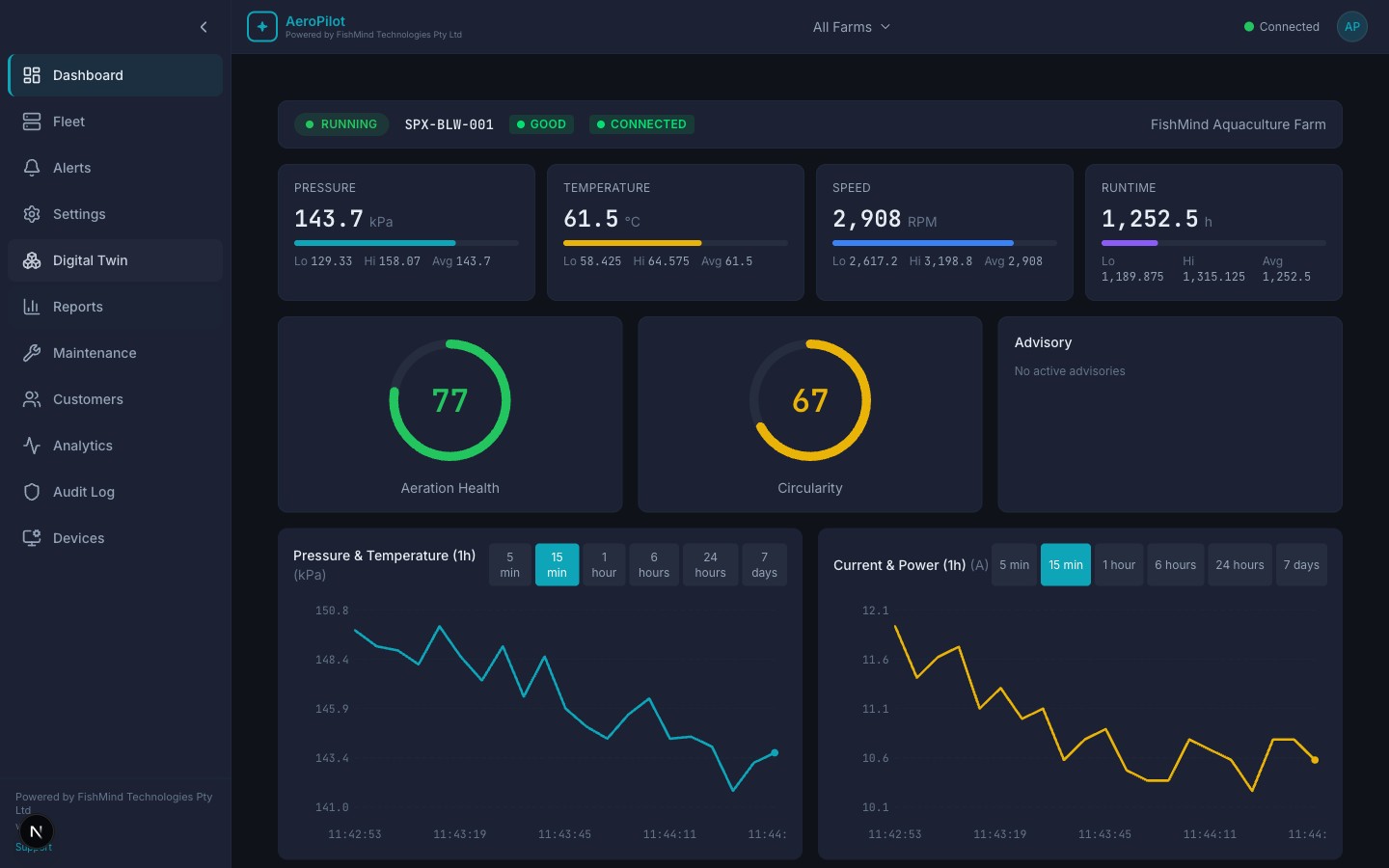Click the Settings gear icon
1389x868 pixels.
point(32,214)
